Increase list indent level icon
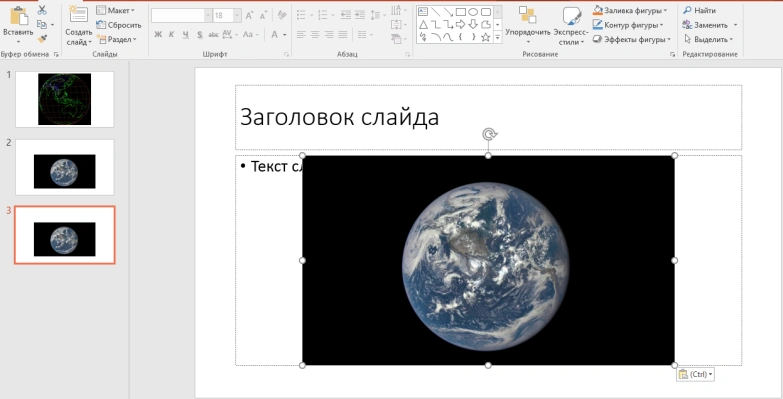 point(360,15)
